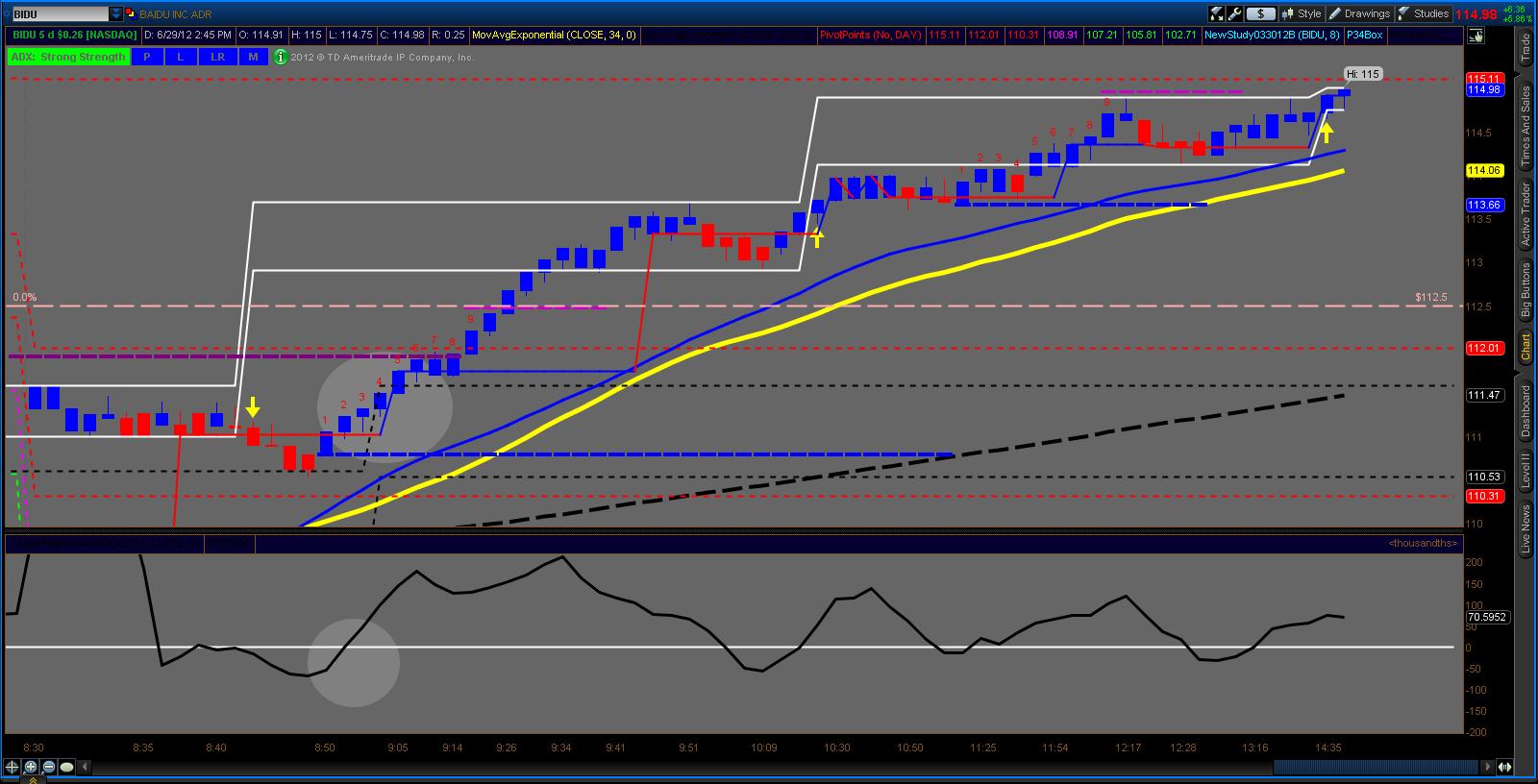Click the 0.0% label at chart left
This screenshot has width=1538, height=784.
coord(24,297)
